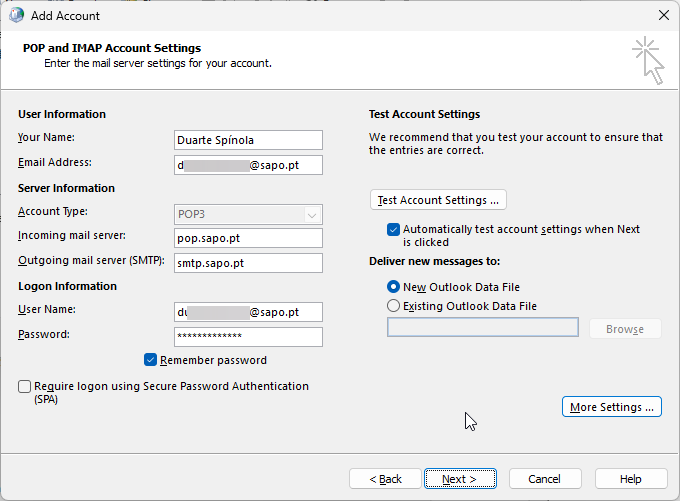Go Back to previous page
This screenshot has width=680, height=501.
tap(385, 479)
